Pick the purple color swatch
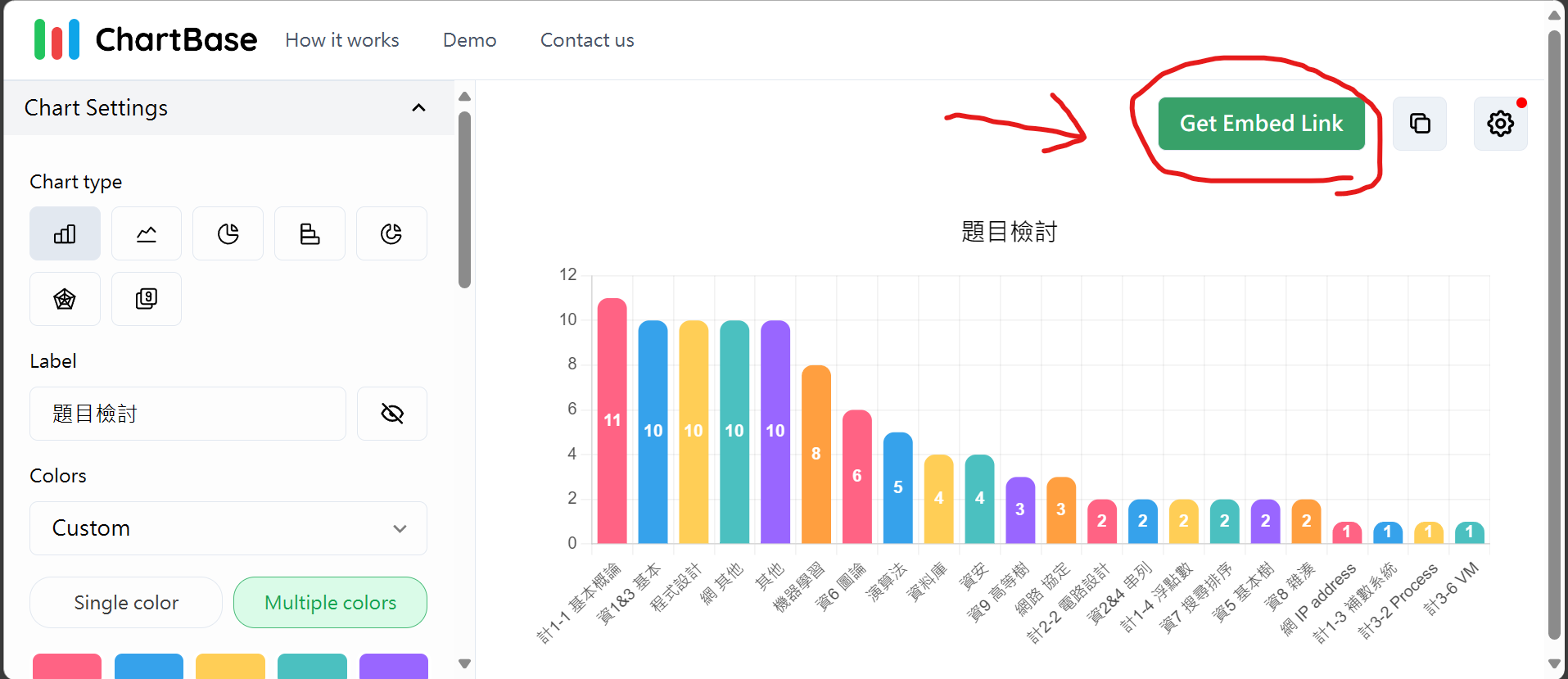Viewport: 1568px width, 679px height. (x=394, y=666)
